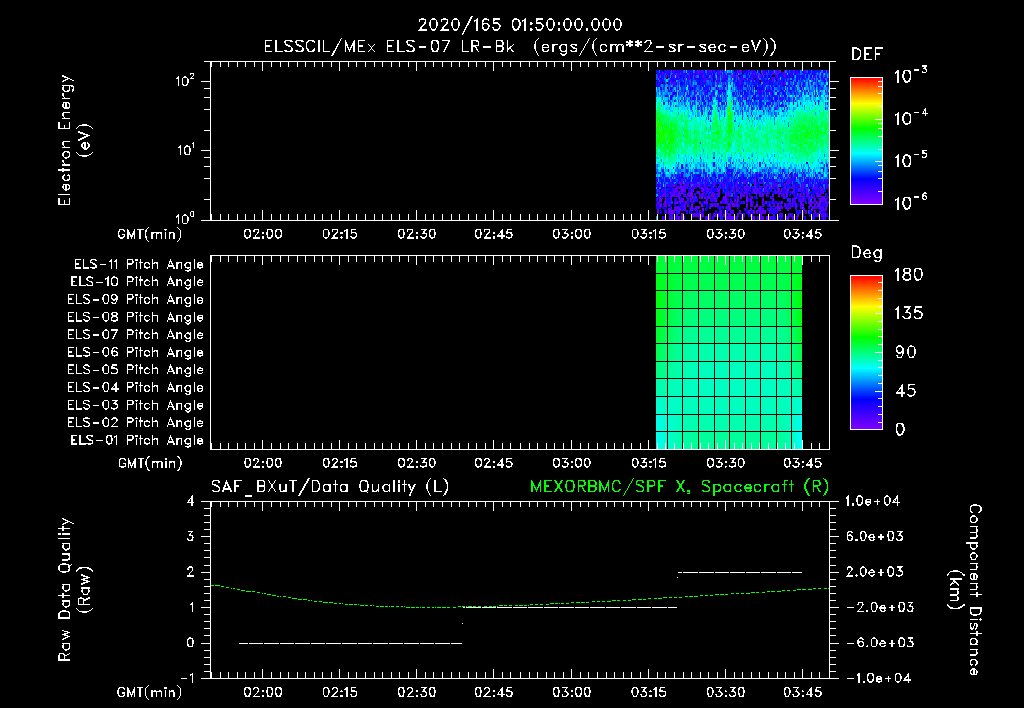Click the 180 degree color bar tick
Viewport: 1024px width, 708px height.
908,274
